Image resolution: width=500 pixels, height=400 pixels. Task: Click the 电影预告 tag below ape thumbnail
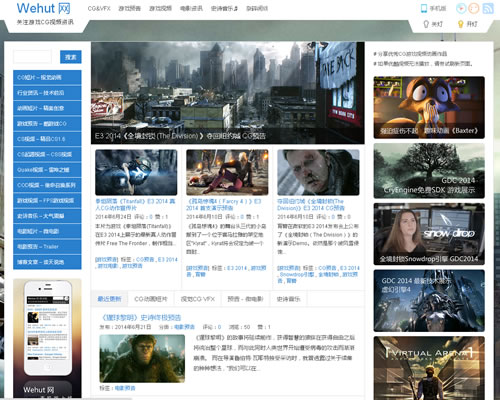[125, 388]
